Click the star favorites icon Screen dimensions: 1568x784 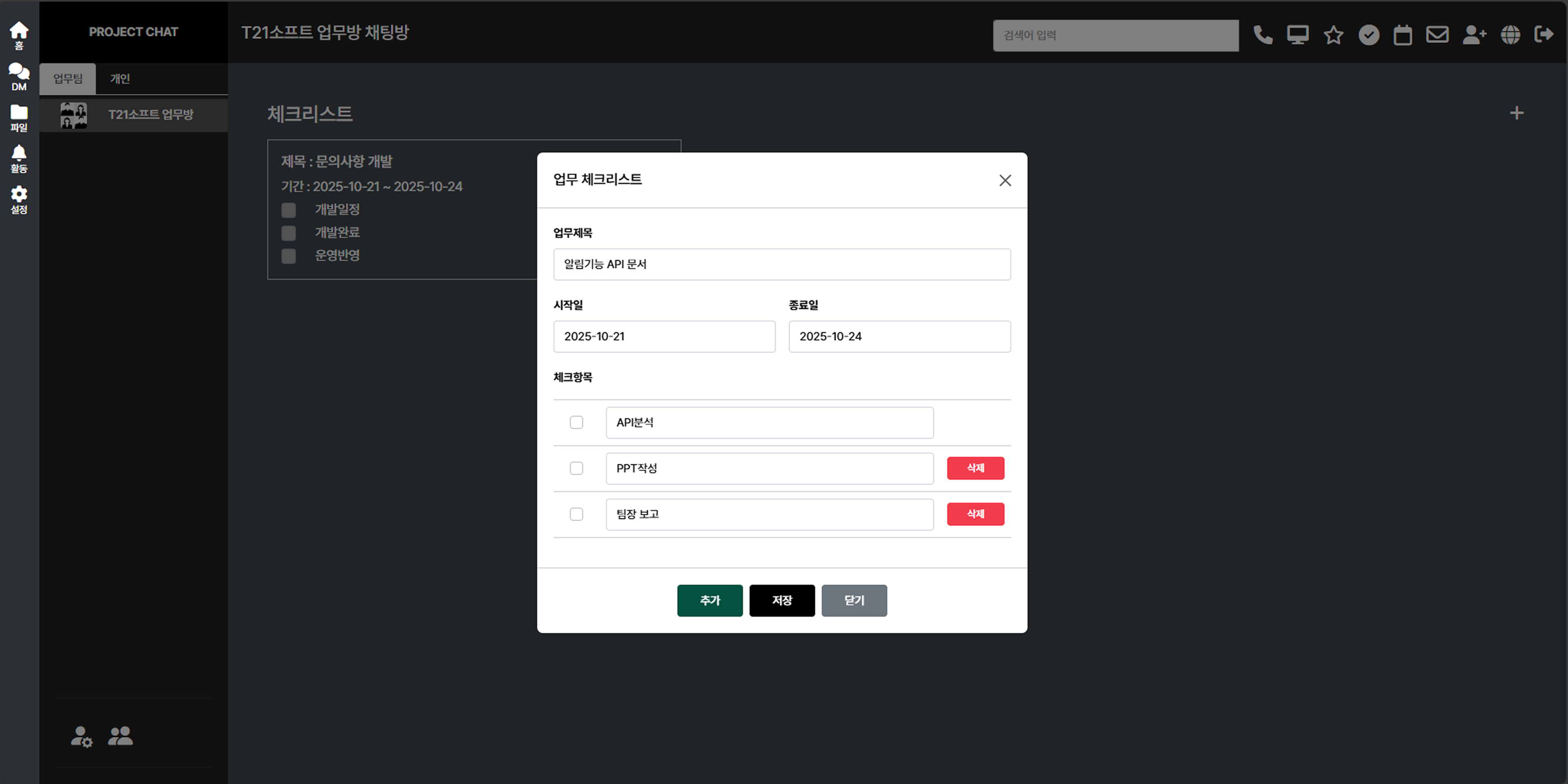coord(1333,35)
